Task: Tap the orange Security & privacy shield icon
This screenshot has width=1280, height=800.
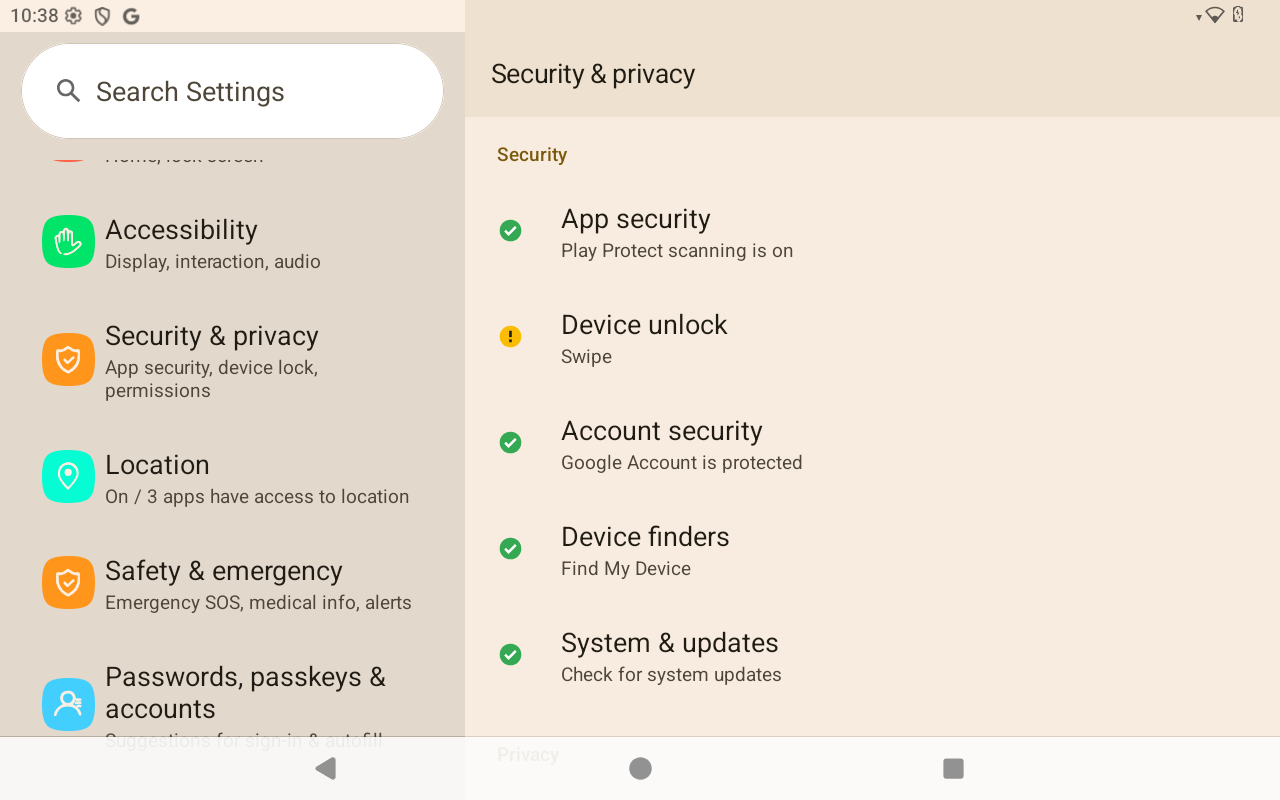Action: click(68, 360)
